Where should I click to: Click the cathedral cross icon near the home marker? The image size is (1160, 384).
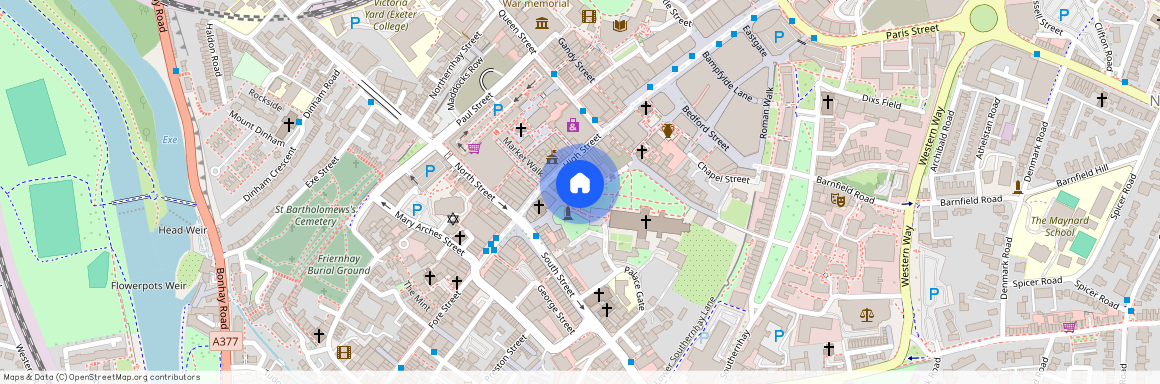pyautogui.click(x=645, y=220)
